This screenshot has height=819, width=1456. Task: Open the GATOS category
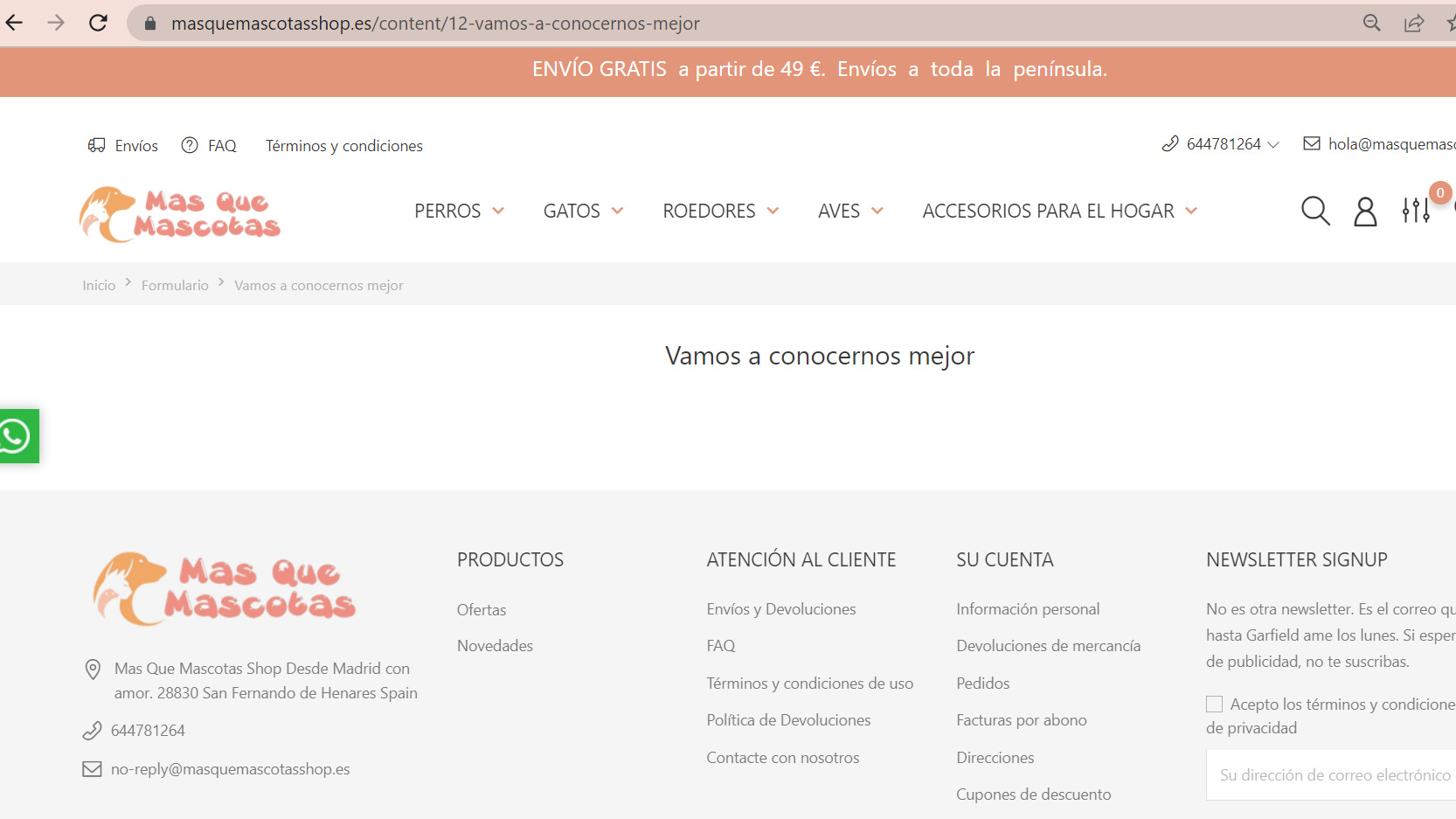click(572, 211)
